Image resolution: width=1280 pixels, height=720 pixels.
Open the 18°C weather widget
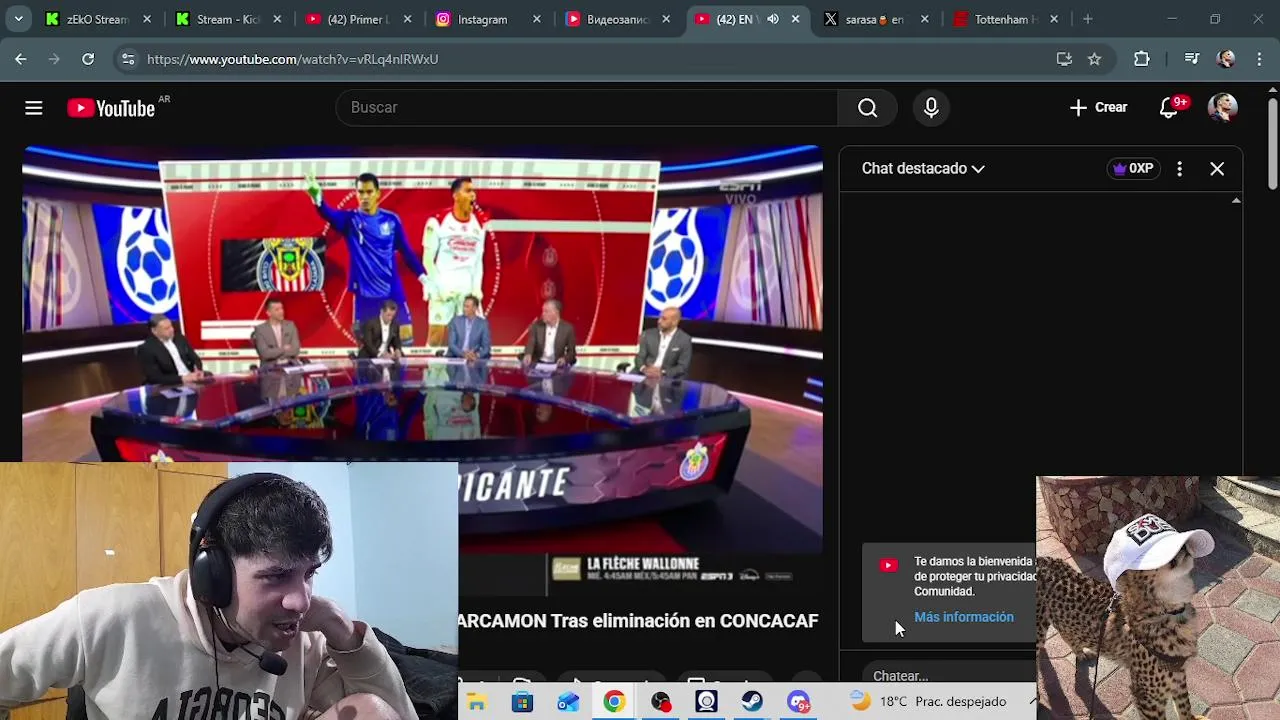pyautogui.click(x=927, y=702)
